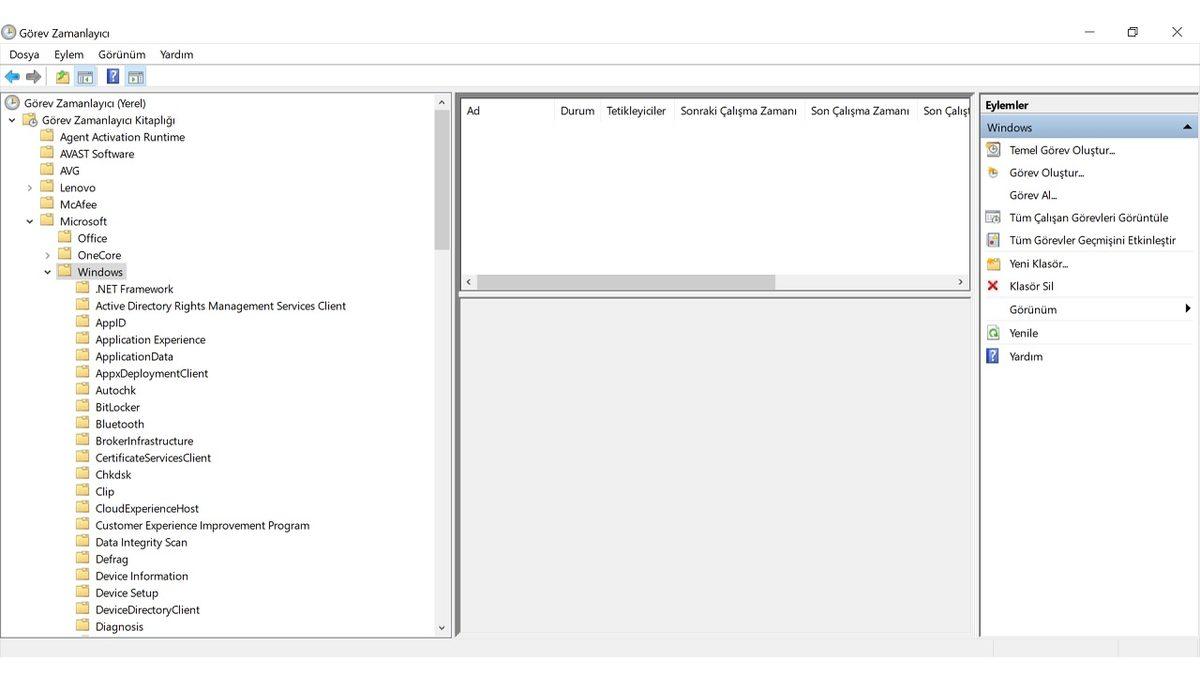The width and height of the screenshot is (1200, 675).
Task: Click the forward arrow toolbar icon
Action: 34,77
